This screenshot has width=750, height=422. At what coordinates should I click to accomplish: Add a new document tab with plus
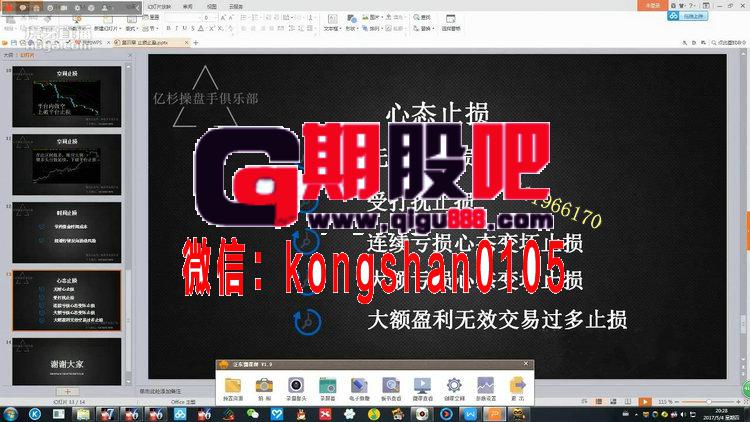click(x=196, y=43)
